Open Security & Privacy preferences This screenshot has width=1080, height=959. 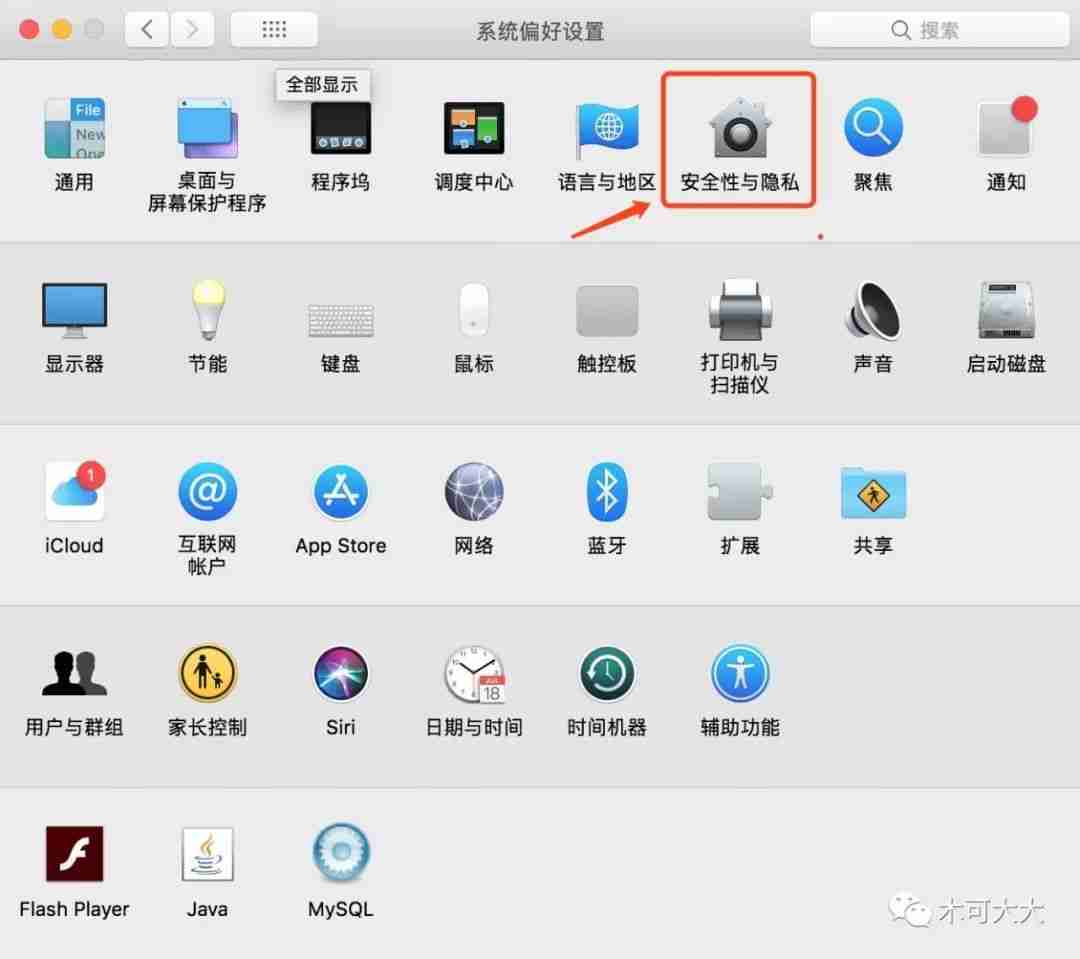tap(739, 128)
